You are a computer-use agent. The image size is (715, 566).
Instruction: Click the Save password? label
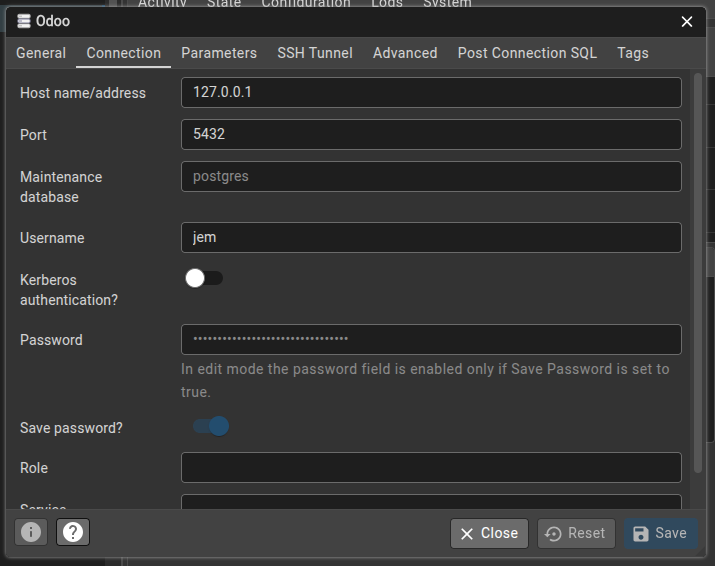click(x=71, y=428)
